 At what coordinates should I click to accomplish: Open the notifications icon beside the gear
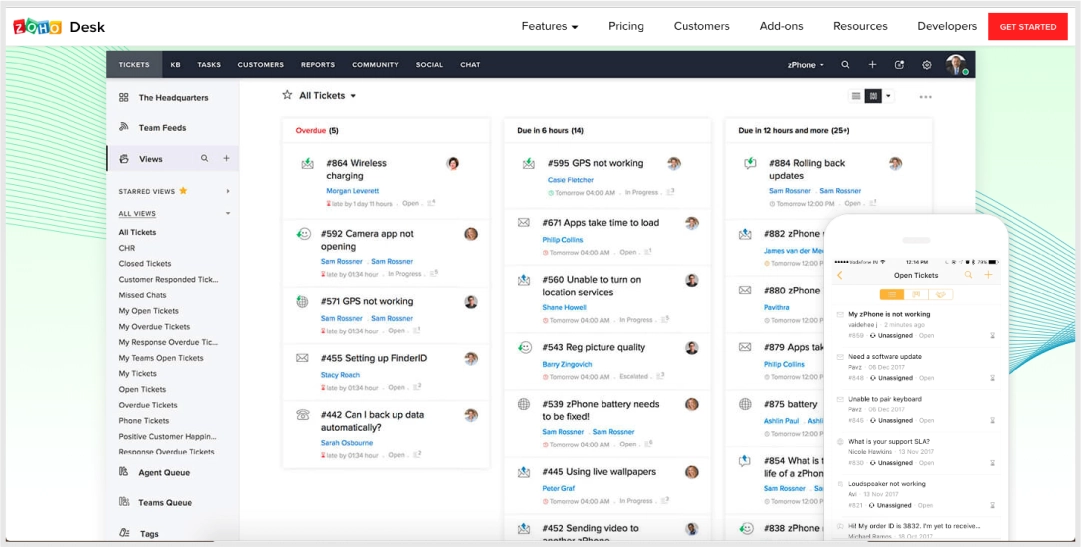point(899,65)
